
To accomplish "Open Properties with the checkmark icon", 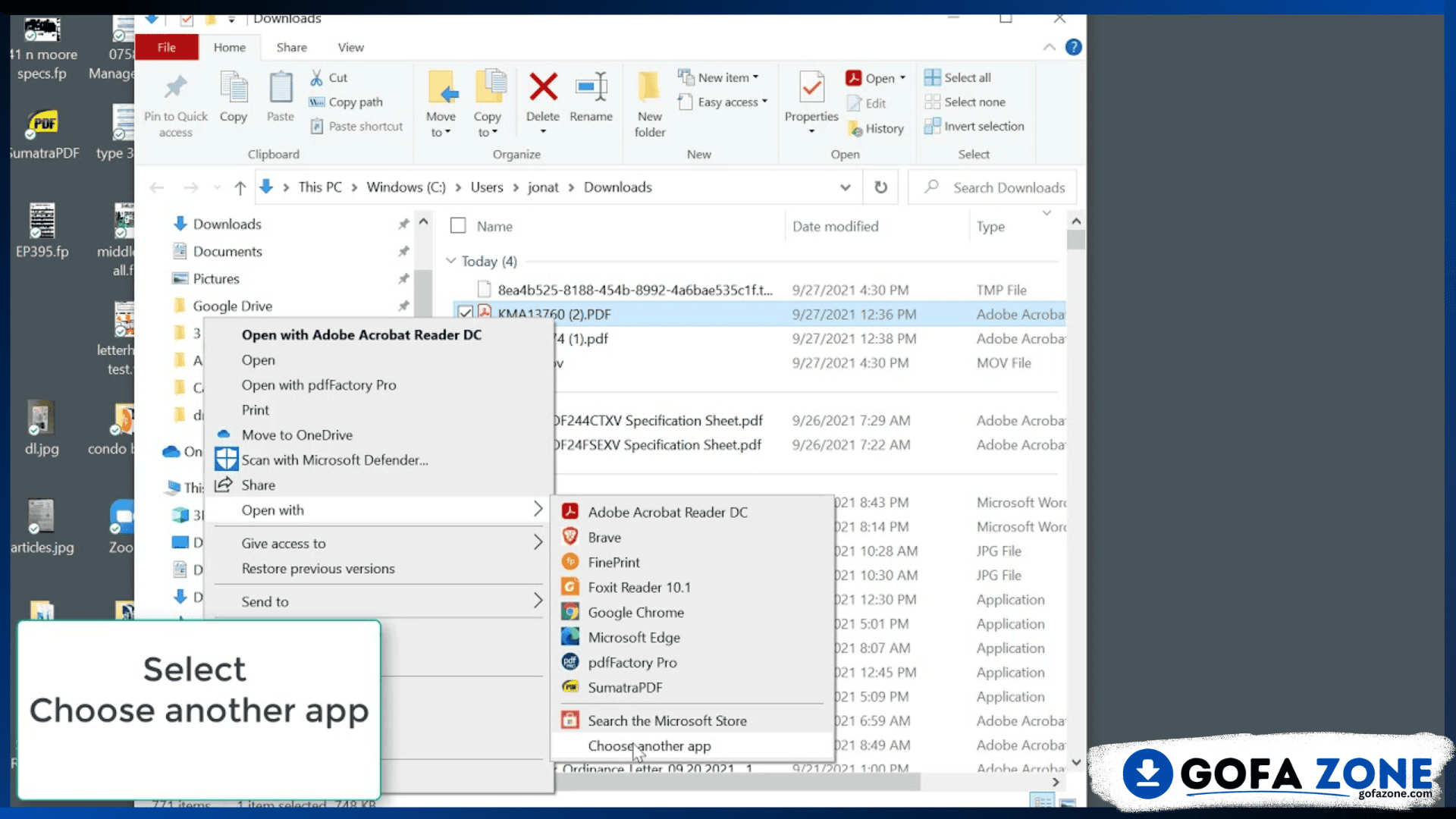I will coord(811,88).
